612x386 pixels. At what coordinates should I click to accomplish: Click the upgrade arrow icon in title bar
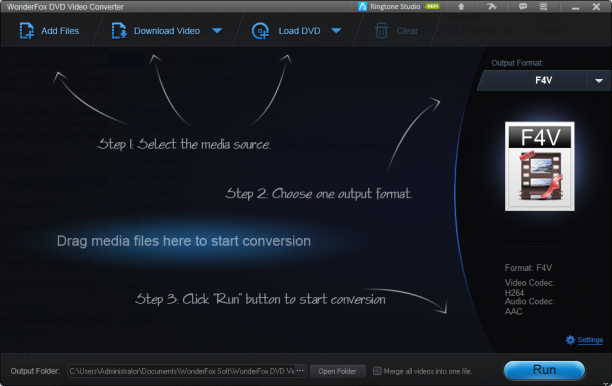click(461, 7)
